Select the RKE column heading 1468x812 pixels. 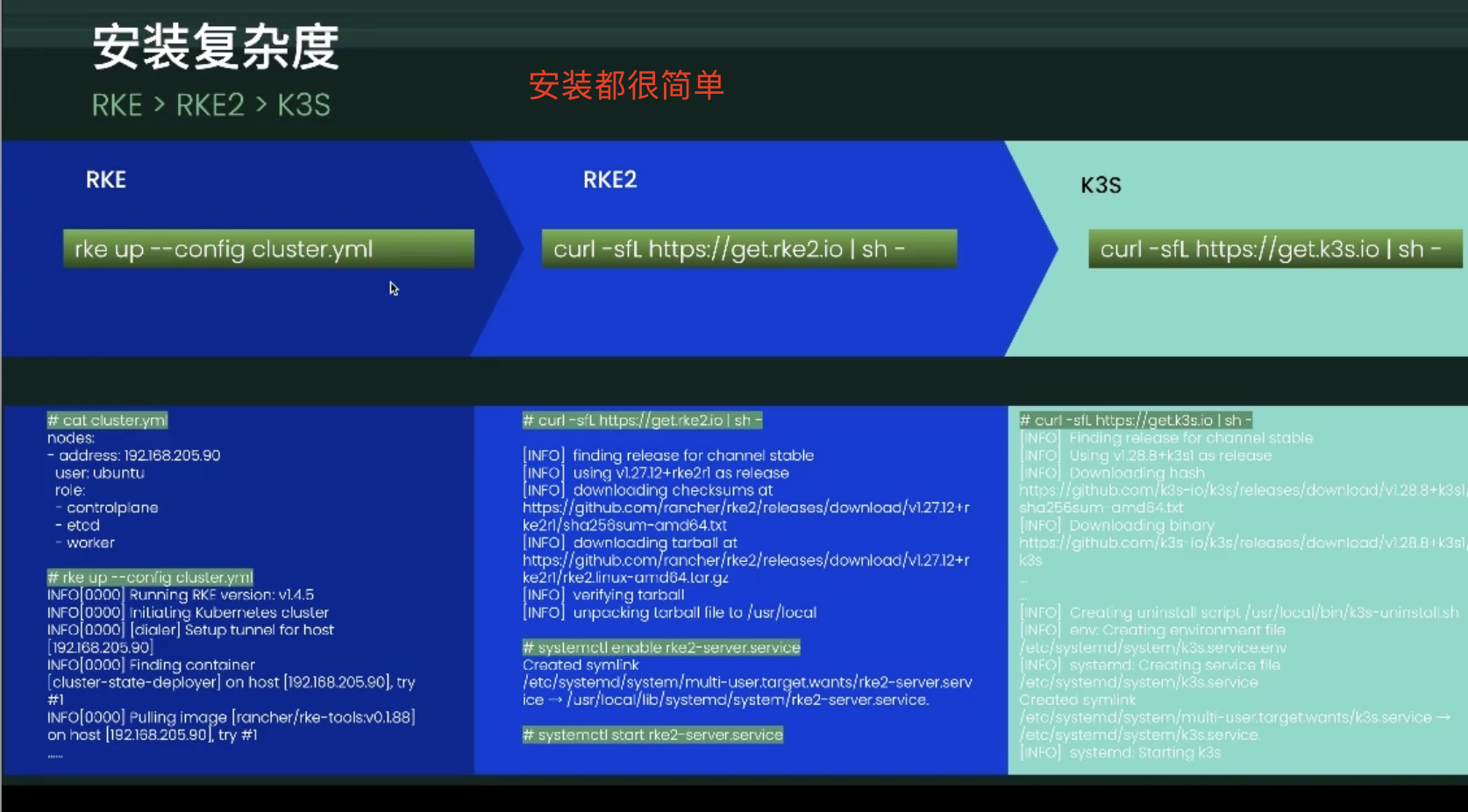pyautogui.click(x=106, y=180)
